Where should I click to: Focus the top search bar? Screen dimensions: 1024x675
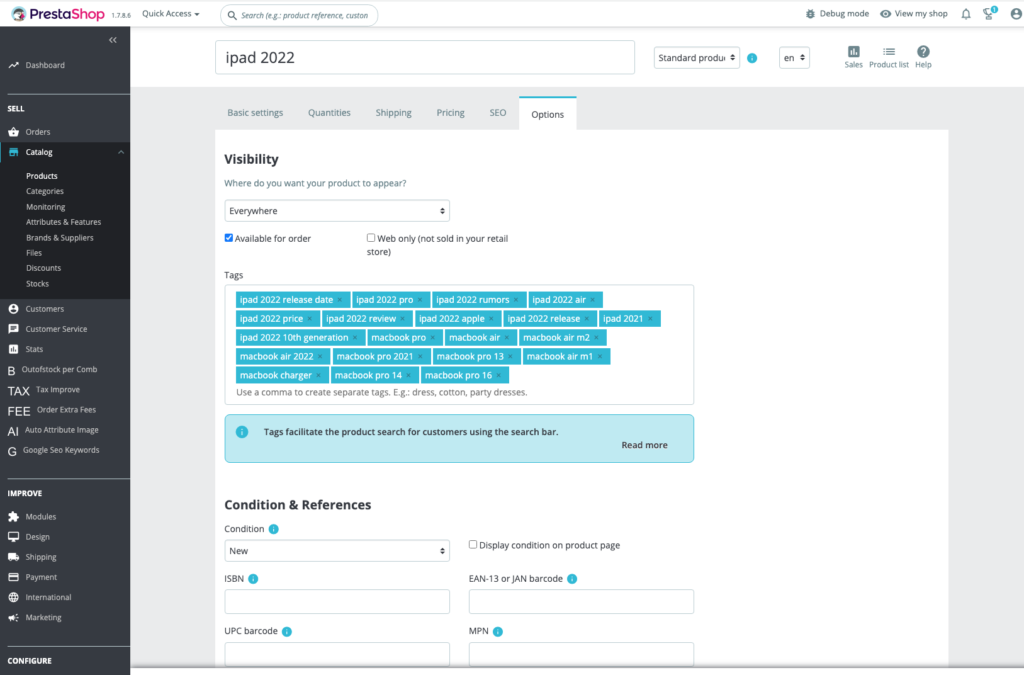coord(299,15)
